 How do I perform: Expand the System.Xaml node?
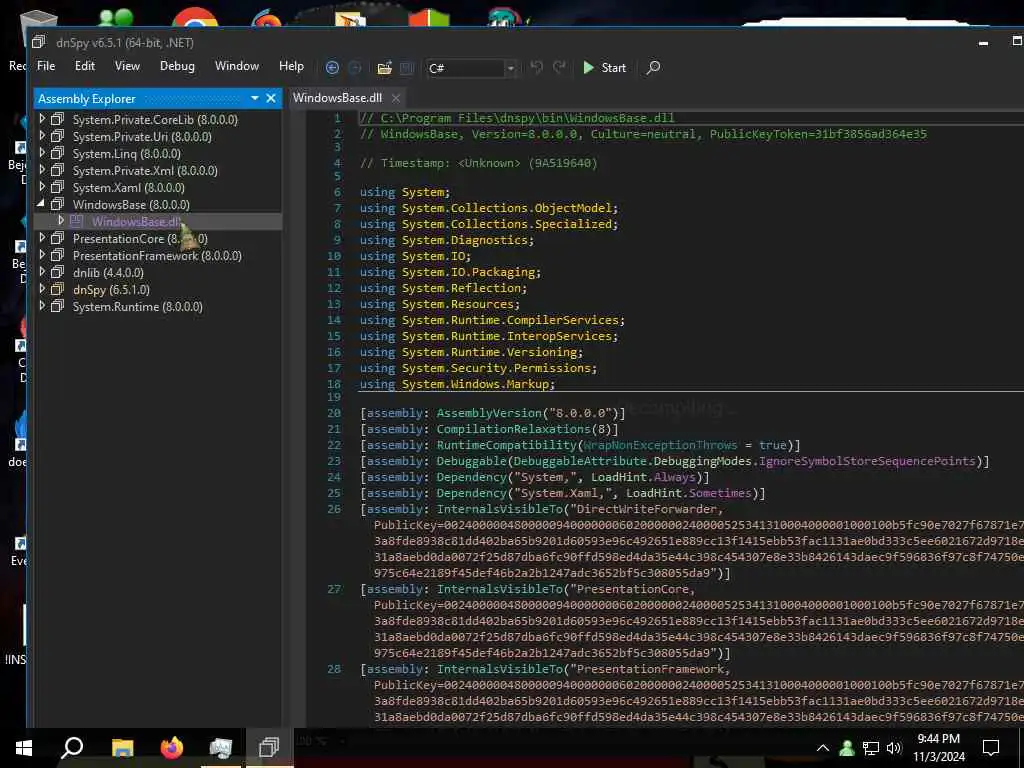pos(42,187)
